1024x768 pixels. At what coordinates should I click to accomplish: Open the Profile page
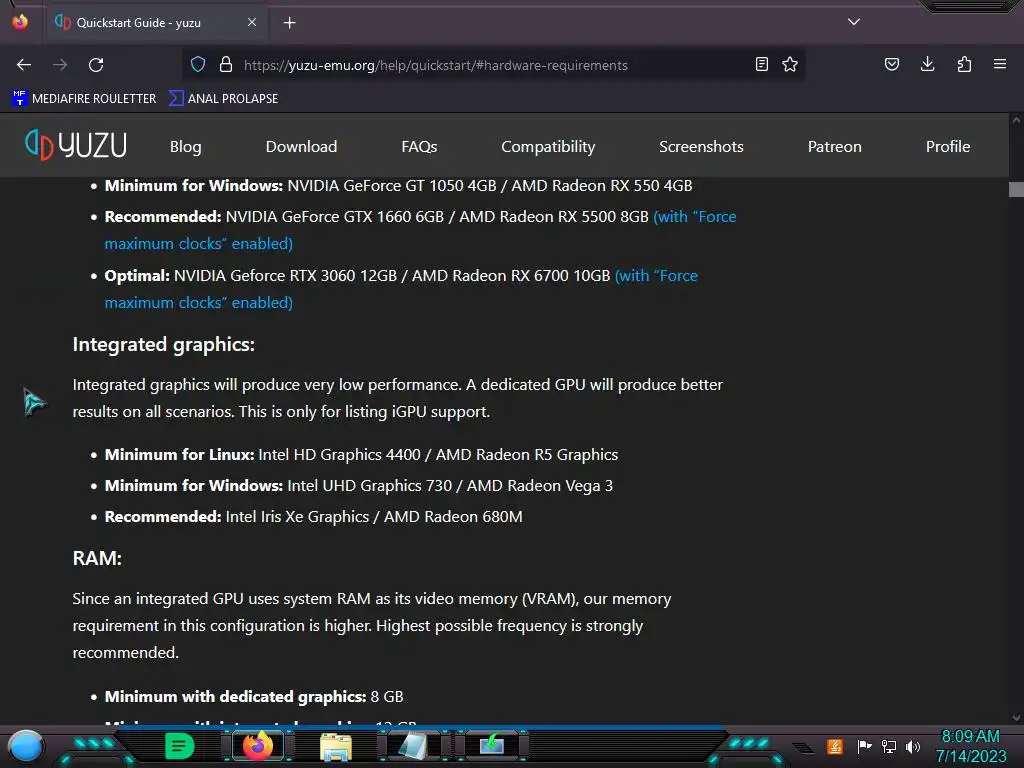click(948, 146)
